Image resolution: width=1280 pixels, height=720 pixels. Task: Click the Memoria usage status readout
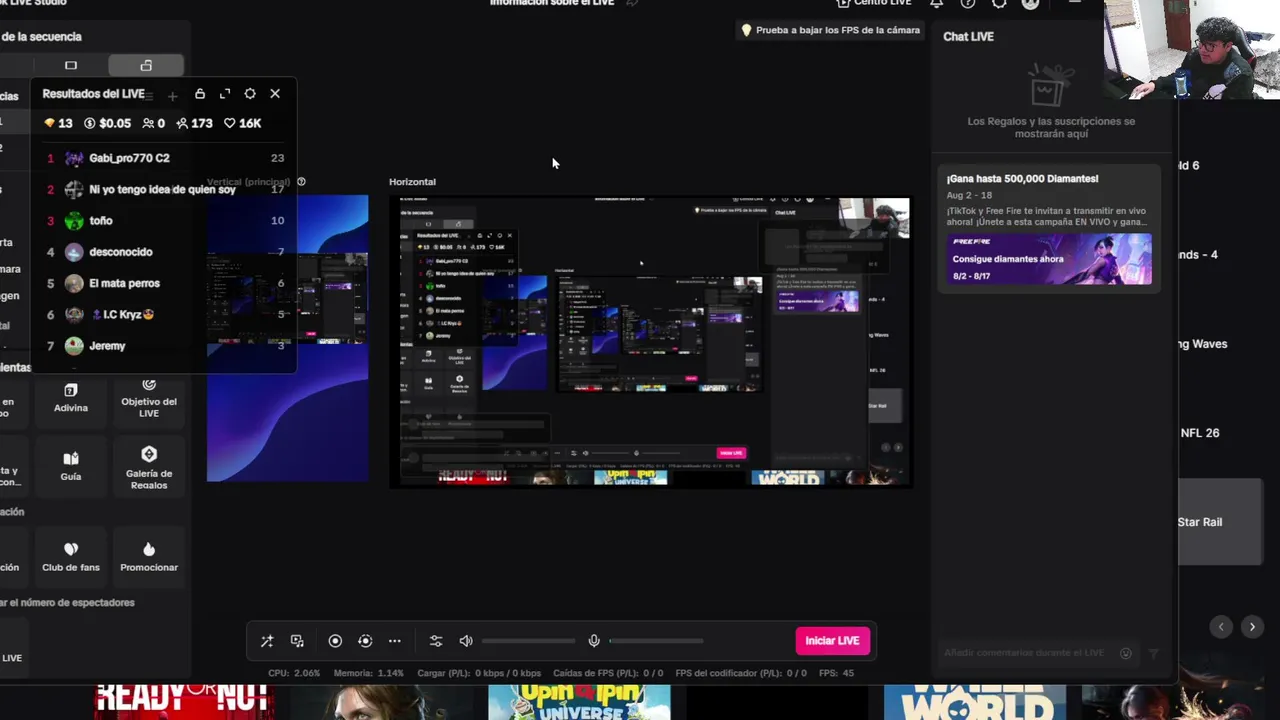[x=369, y=673]
